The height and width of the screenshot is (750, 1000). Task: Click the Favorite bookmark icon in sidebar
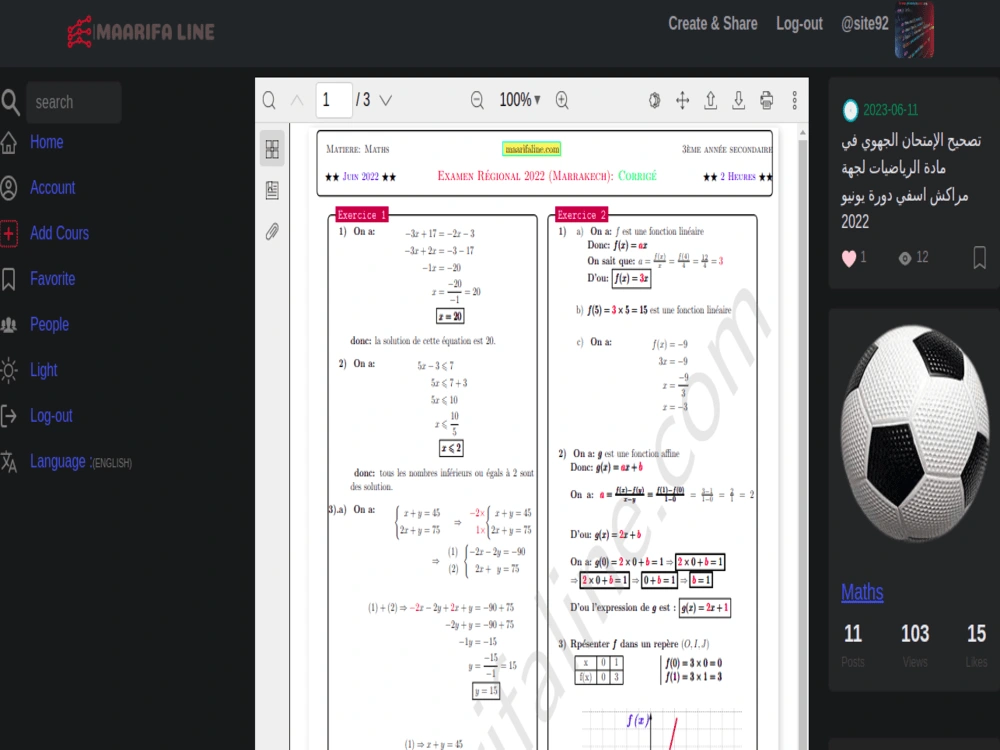[x=8, y=279]
